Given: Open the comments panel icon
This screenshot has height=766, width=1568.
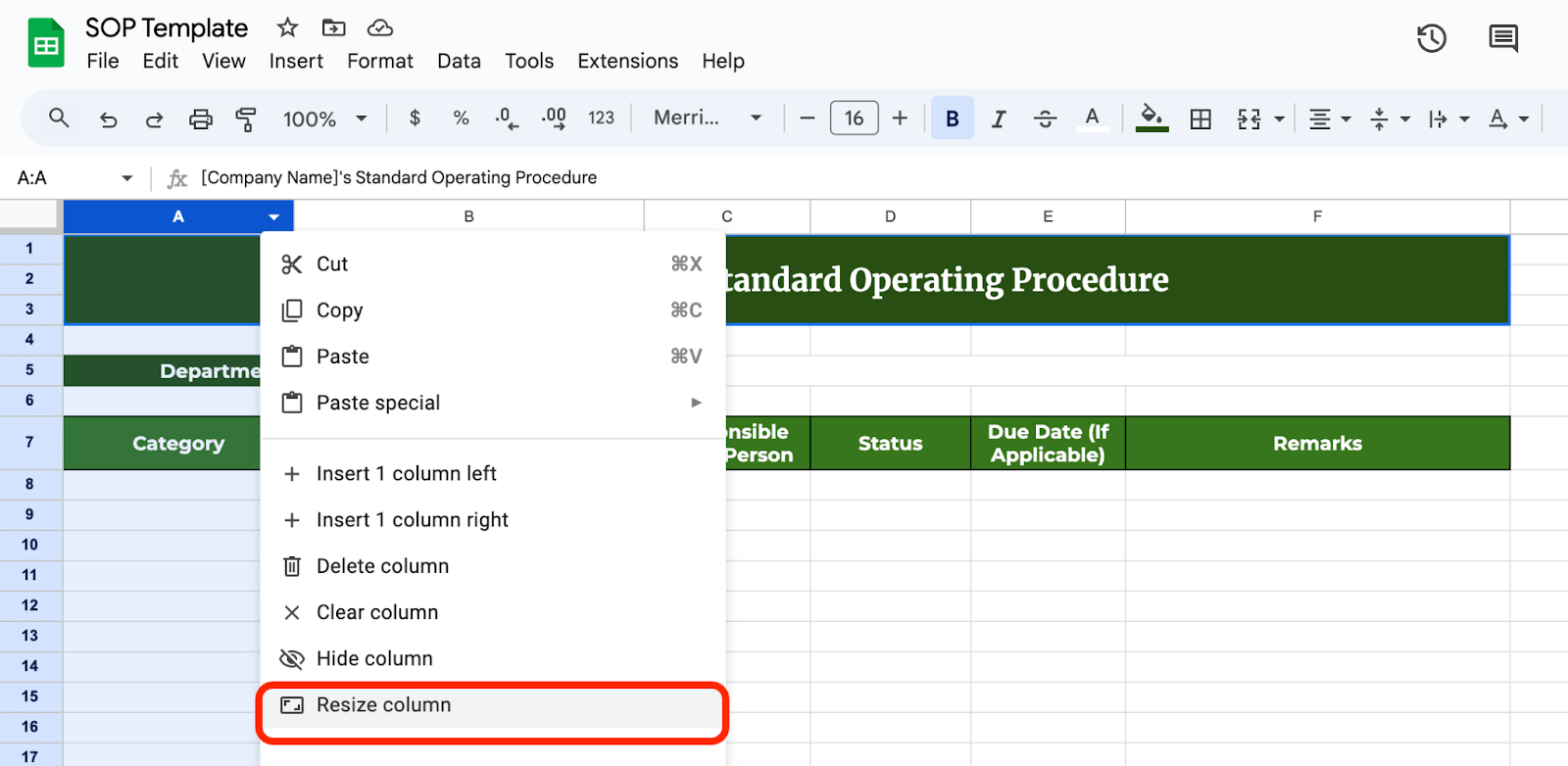Looking at the screenshot, I should click(1502, 39).
